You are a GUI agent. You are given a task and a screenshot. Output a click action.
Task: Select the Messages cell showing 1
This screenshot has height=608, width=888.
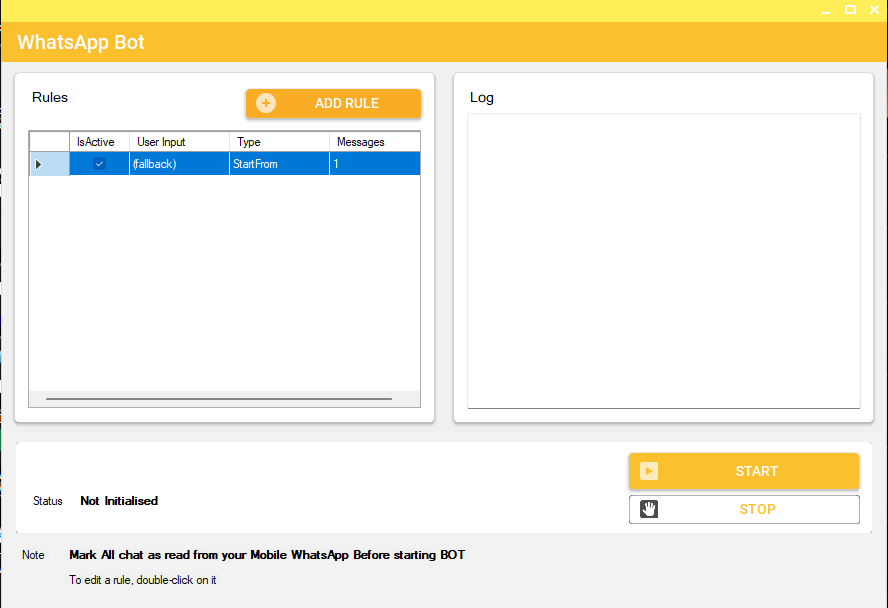375,164
